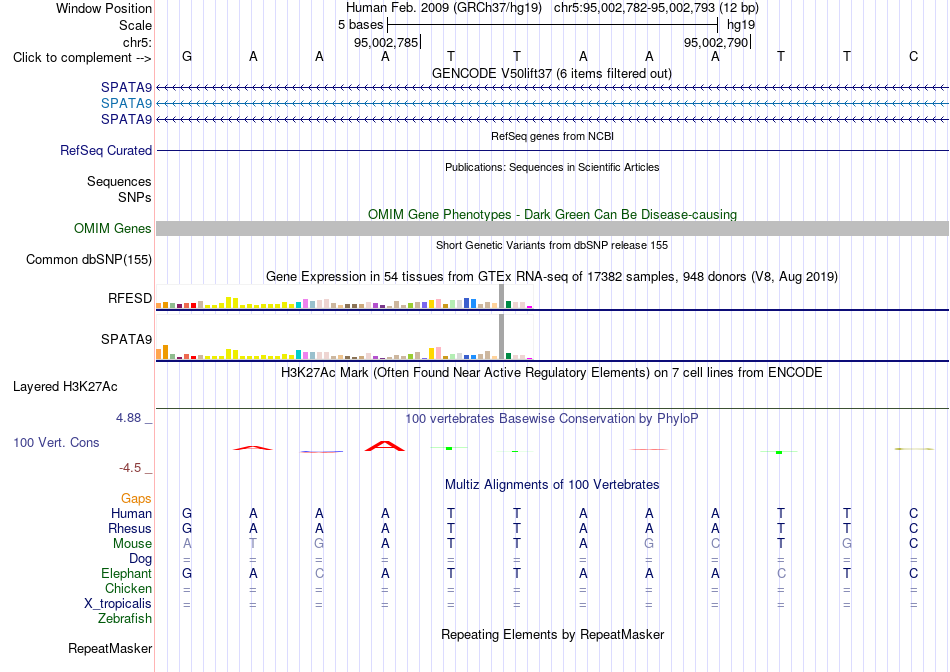Click the Sequences track label

[119, 181]
